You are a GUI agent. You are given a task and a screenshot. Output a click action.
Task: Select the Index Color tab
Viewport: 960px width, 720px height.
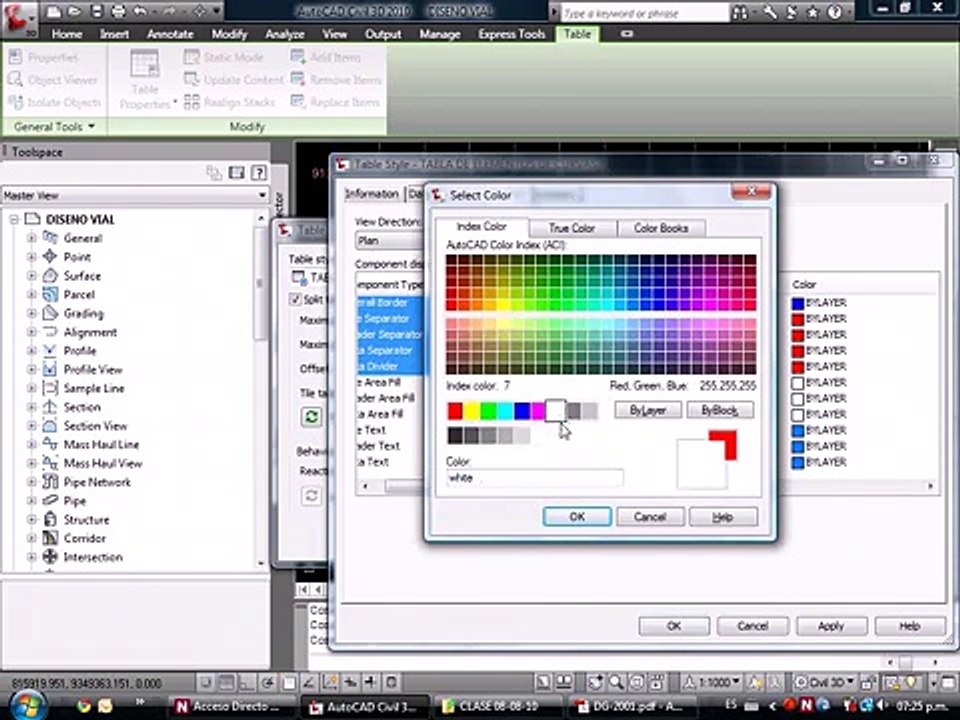point(481,227)
